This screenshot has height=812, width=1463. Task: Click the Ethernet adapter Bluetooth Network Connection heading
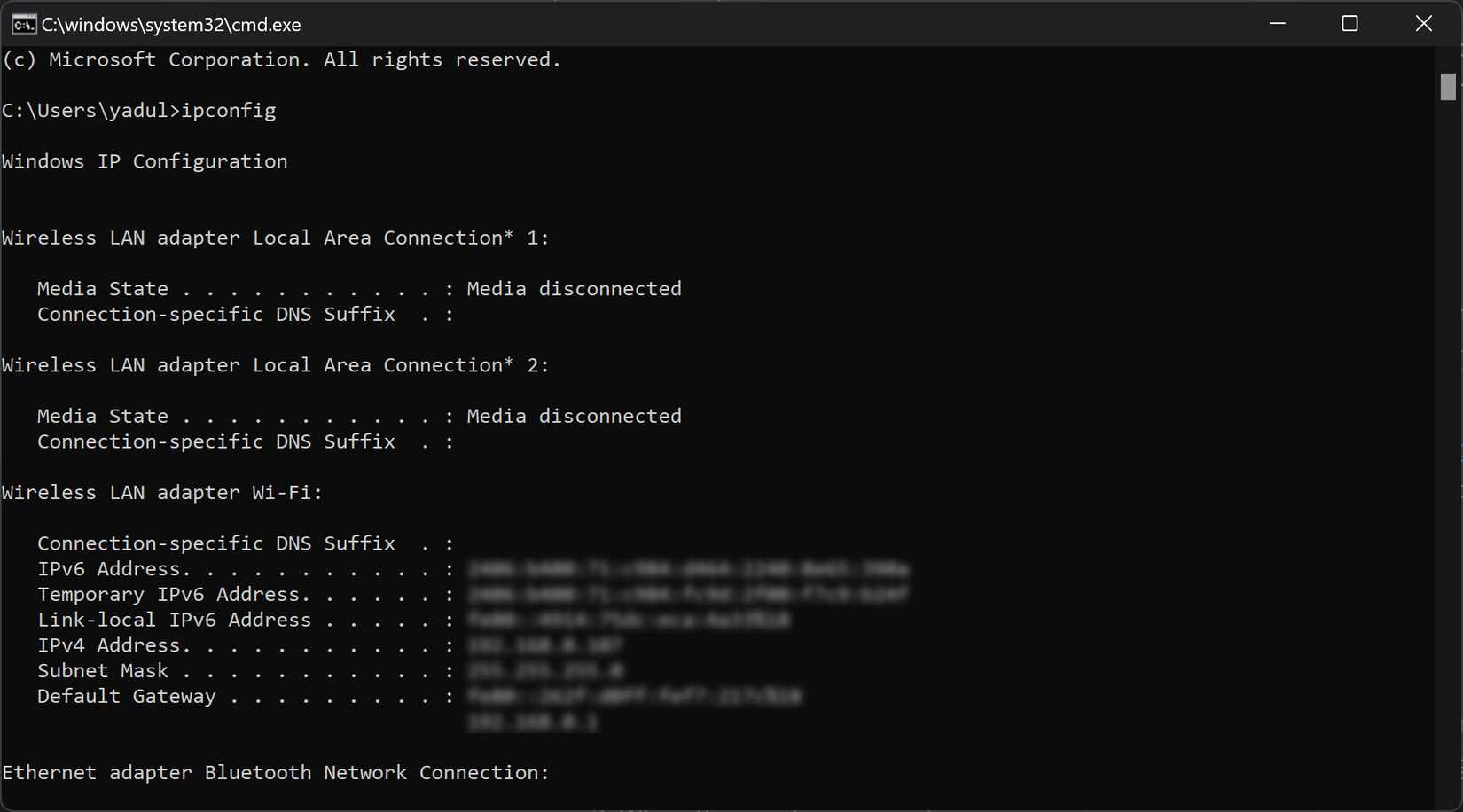[x=275, y=772]
